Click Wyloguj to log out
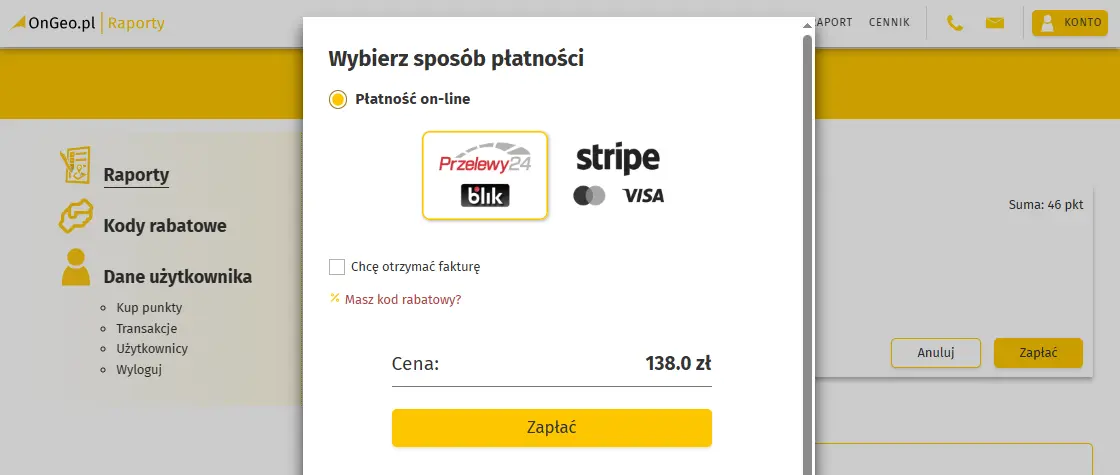The image size is (1120, 475). (x=139, y=369)
